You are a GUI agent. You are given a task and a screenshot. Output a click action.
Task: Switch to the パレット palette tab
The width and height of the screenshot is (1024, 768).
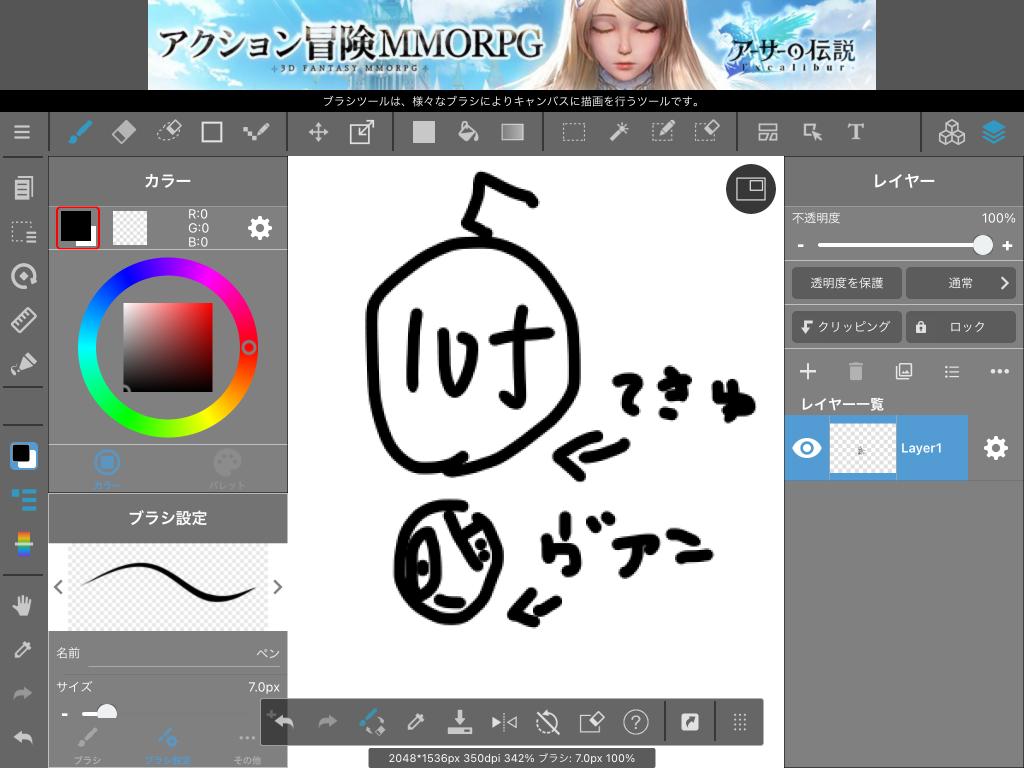coord(227,468)
